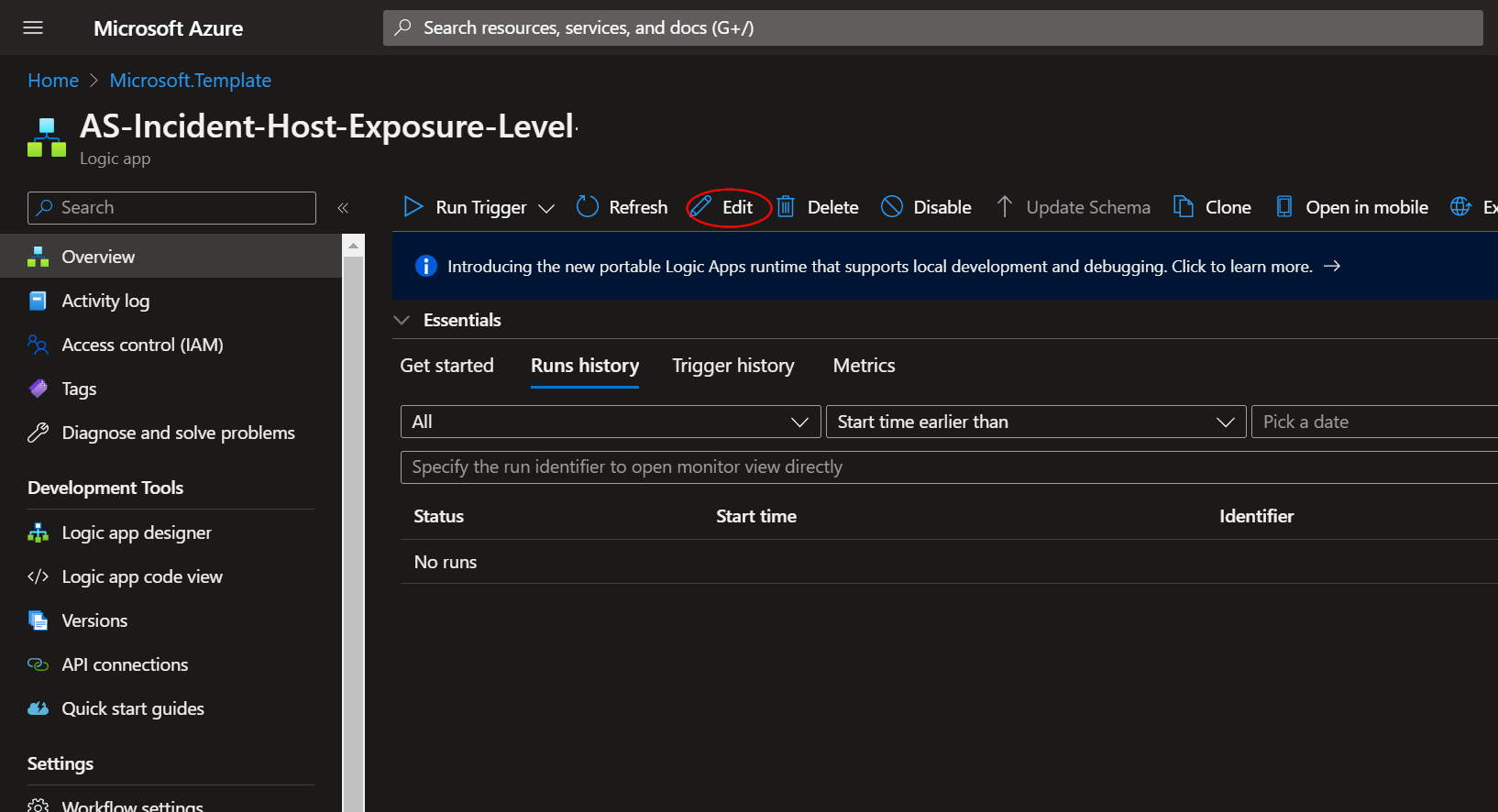Click the Disable circle-slash icon
The image size is (1498, 812).
[892, 207]
